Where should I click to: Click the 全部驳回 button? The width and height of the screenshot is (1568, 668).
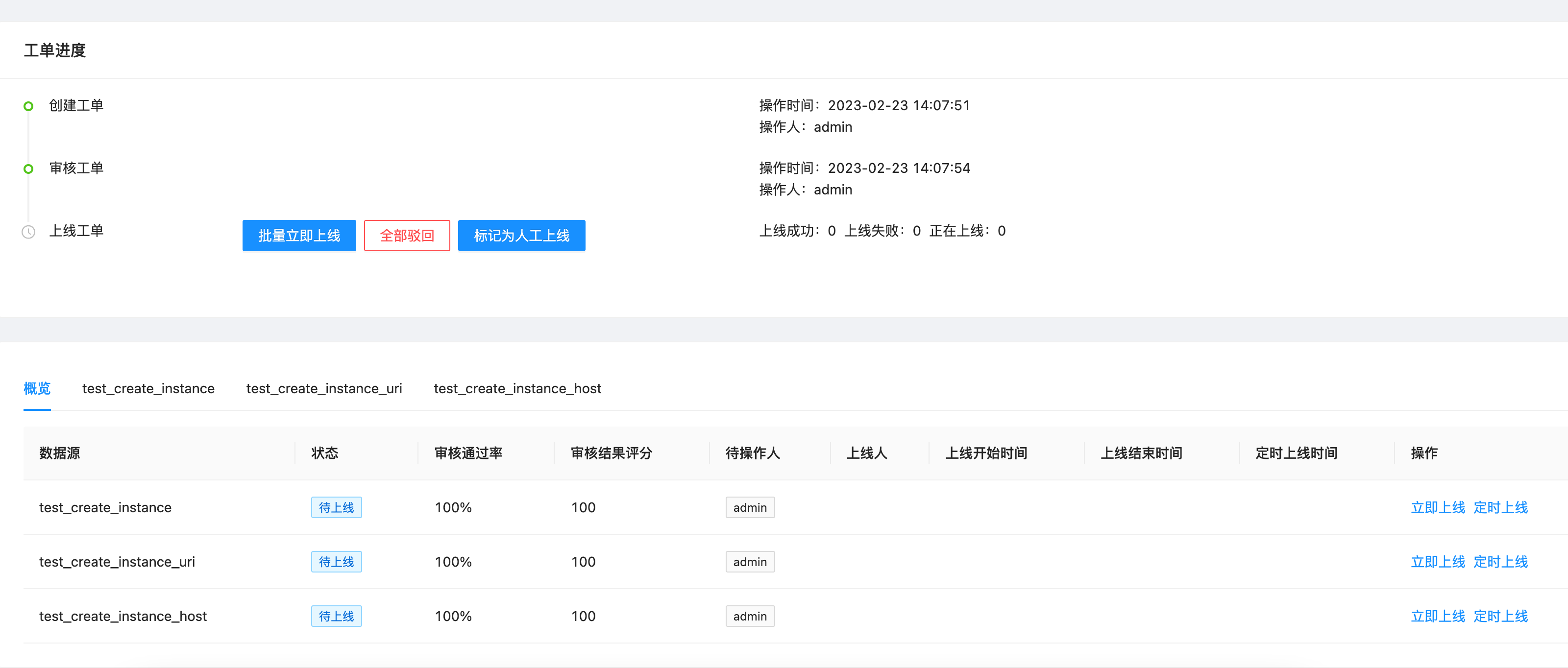(x=407, y=236)
